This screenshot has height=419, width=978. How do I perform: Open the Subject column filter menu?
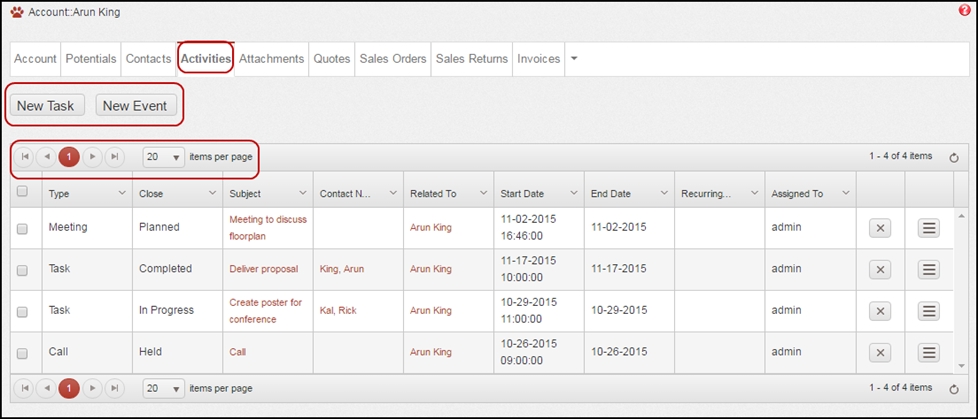point(303,193)
